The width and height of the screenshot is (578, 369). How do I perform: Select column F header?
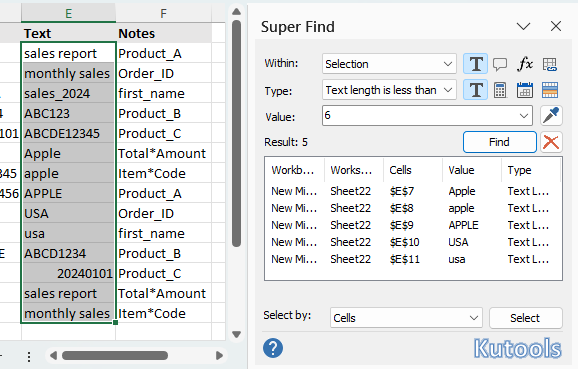[164, 14]
